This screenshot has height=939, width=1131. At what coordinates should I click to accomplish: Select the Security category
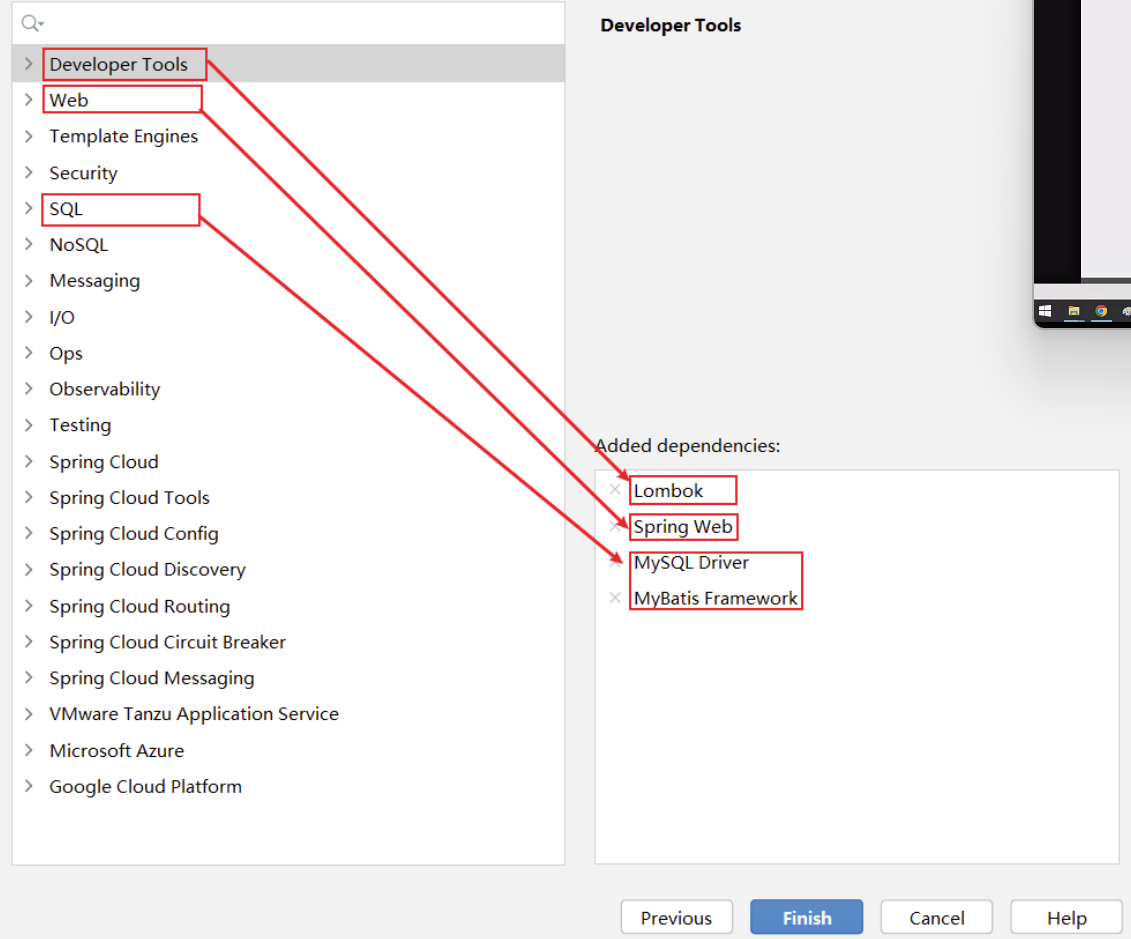click(83, 173)
